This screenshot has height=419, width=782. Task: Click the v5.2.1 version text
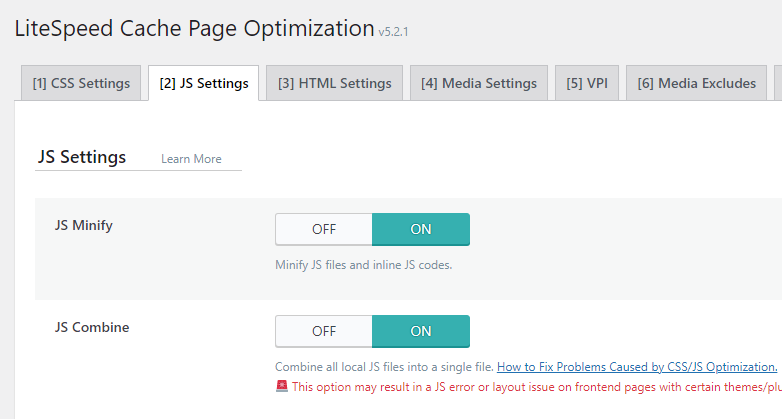(393, 32)
